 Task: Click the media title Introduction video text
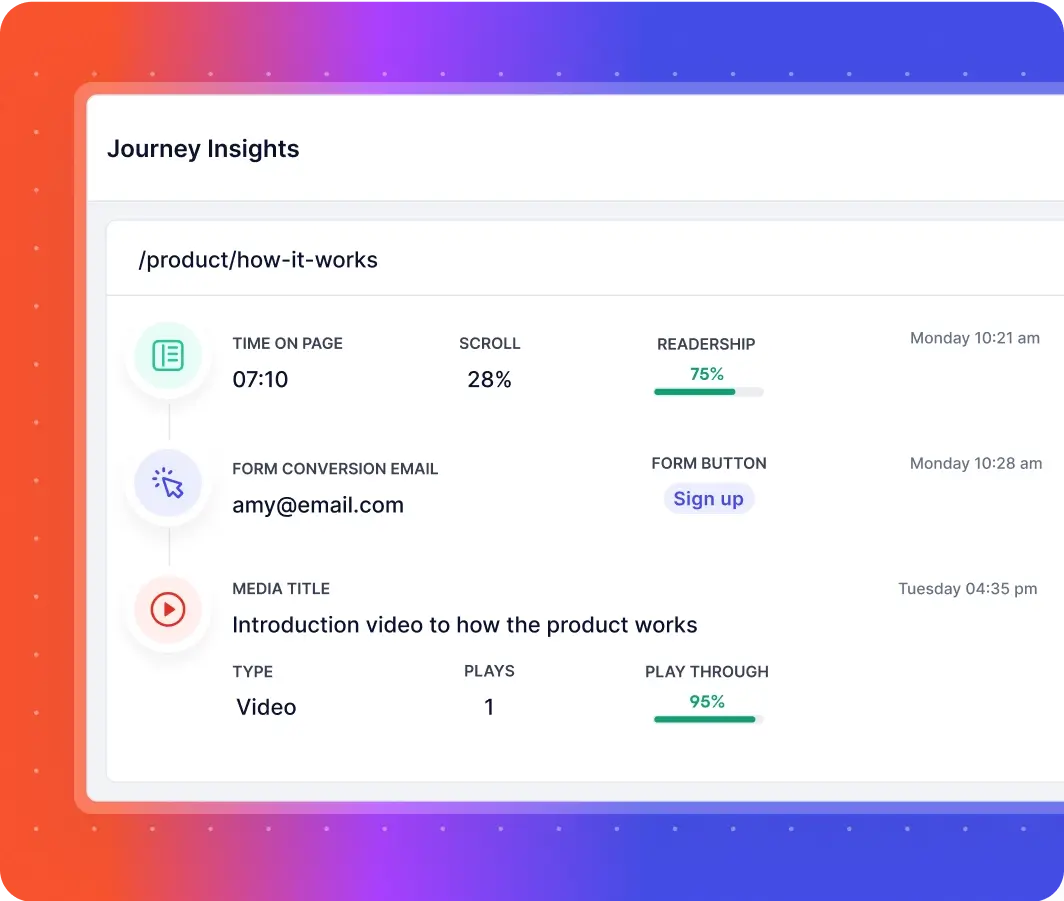click(x=465, y=625)
